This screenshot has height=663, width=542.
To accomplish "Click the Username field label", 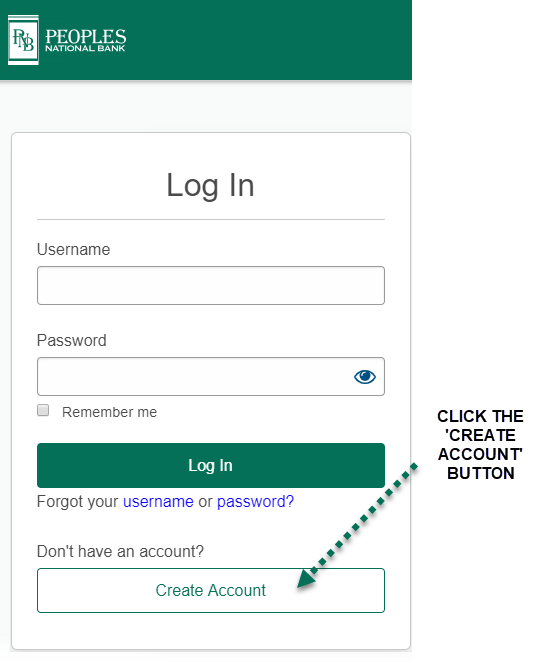I will tap(74, 249).
